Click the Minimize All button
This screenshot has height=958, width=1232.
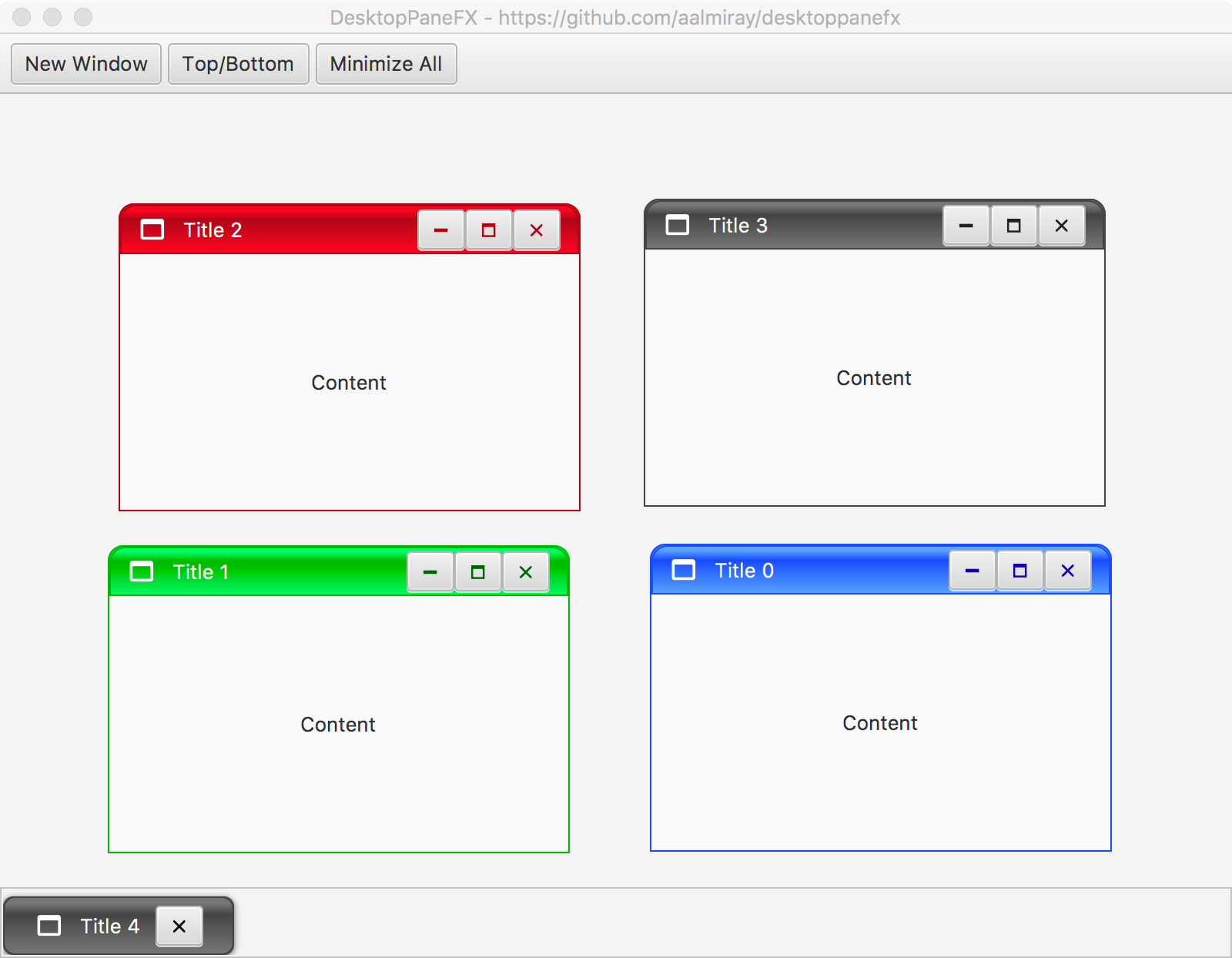(x=386, y=64)
